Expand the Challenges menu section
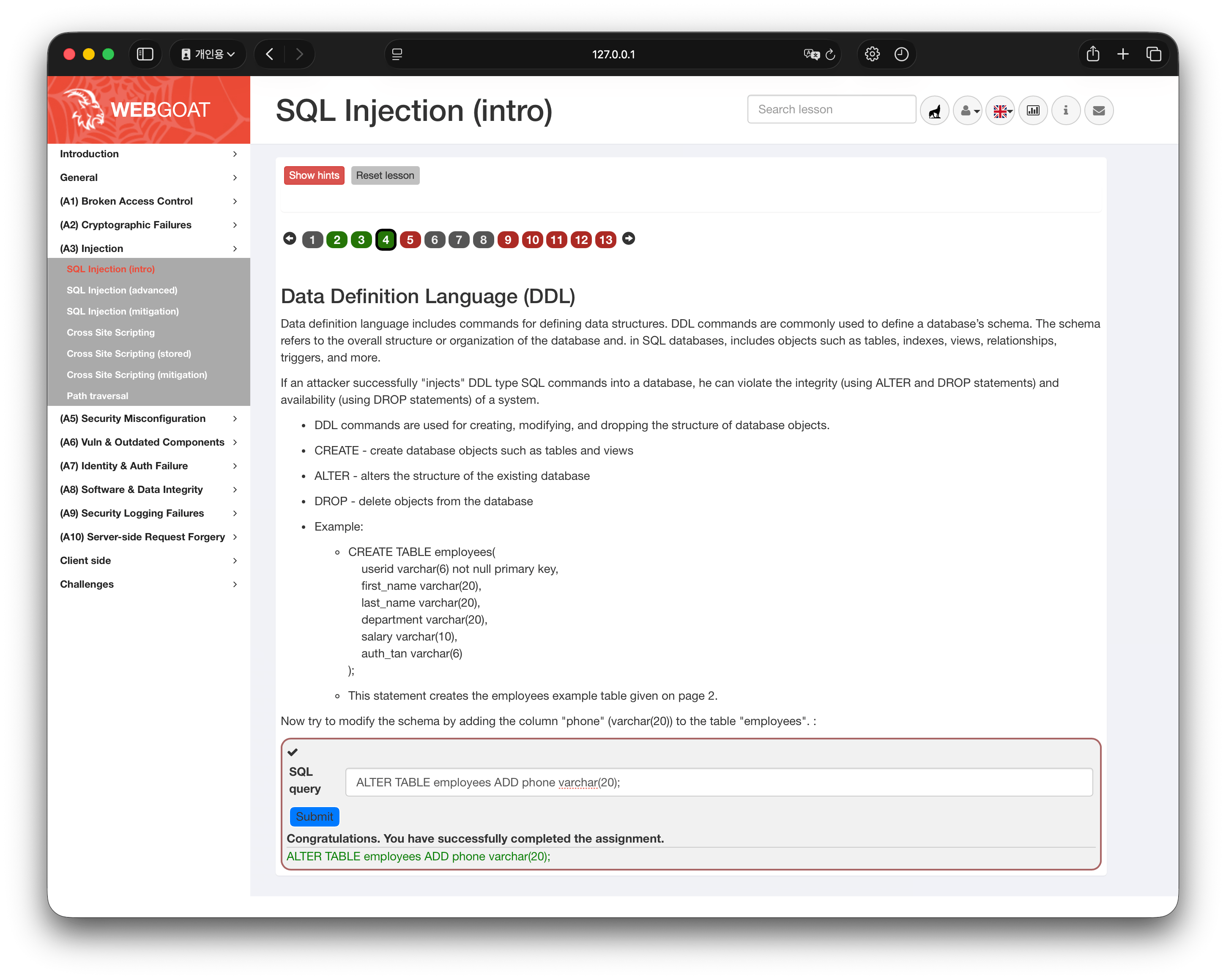 click(148, 584)
